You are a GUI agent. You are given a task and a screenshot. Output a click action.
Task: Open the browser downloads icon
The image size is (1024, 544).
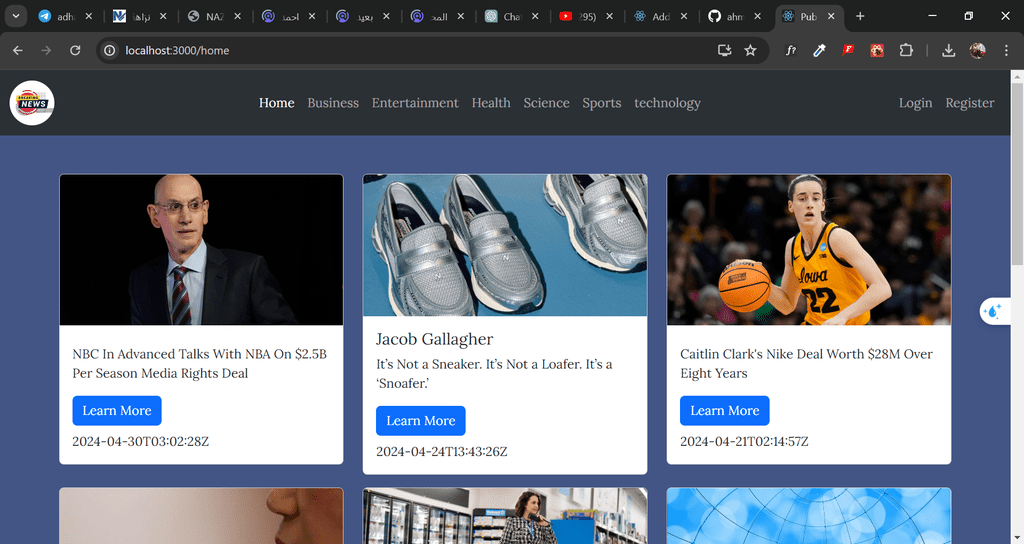click(949, 50)
